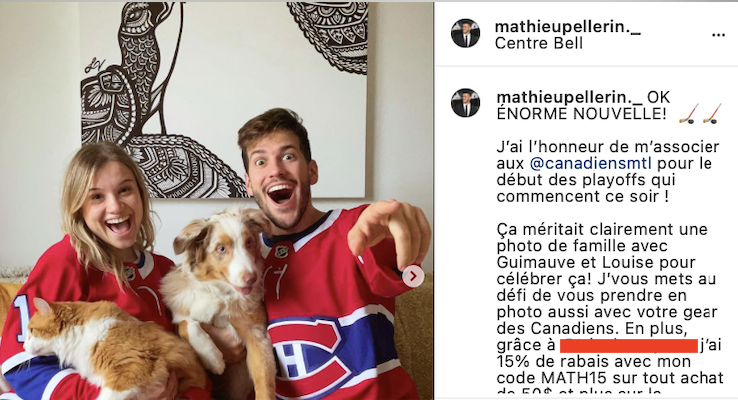Select the "ÉNORME NOUVELLE!" caption text
738x400 pixels.
pos(581,114)
